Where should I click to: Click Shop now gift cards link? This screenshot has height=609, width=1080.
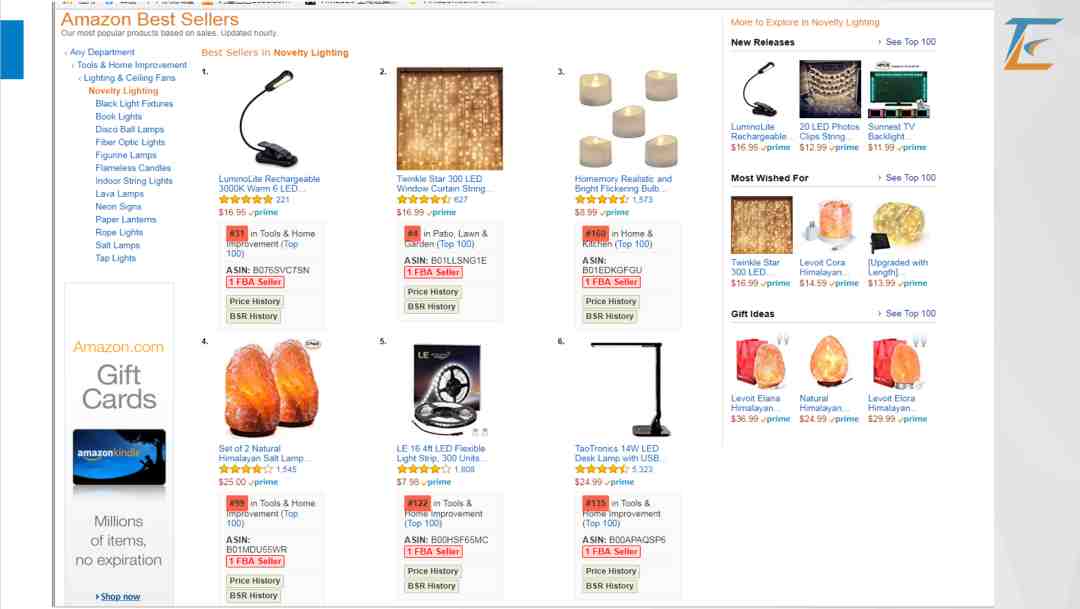[x=120, y=597]
